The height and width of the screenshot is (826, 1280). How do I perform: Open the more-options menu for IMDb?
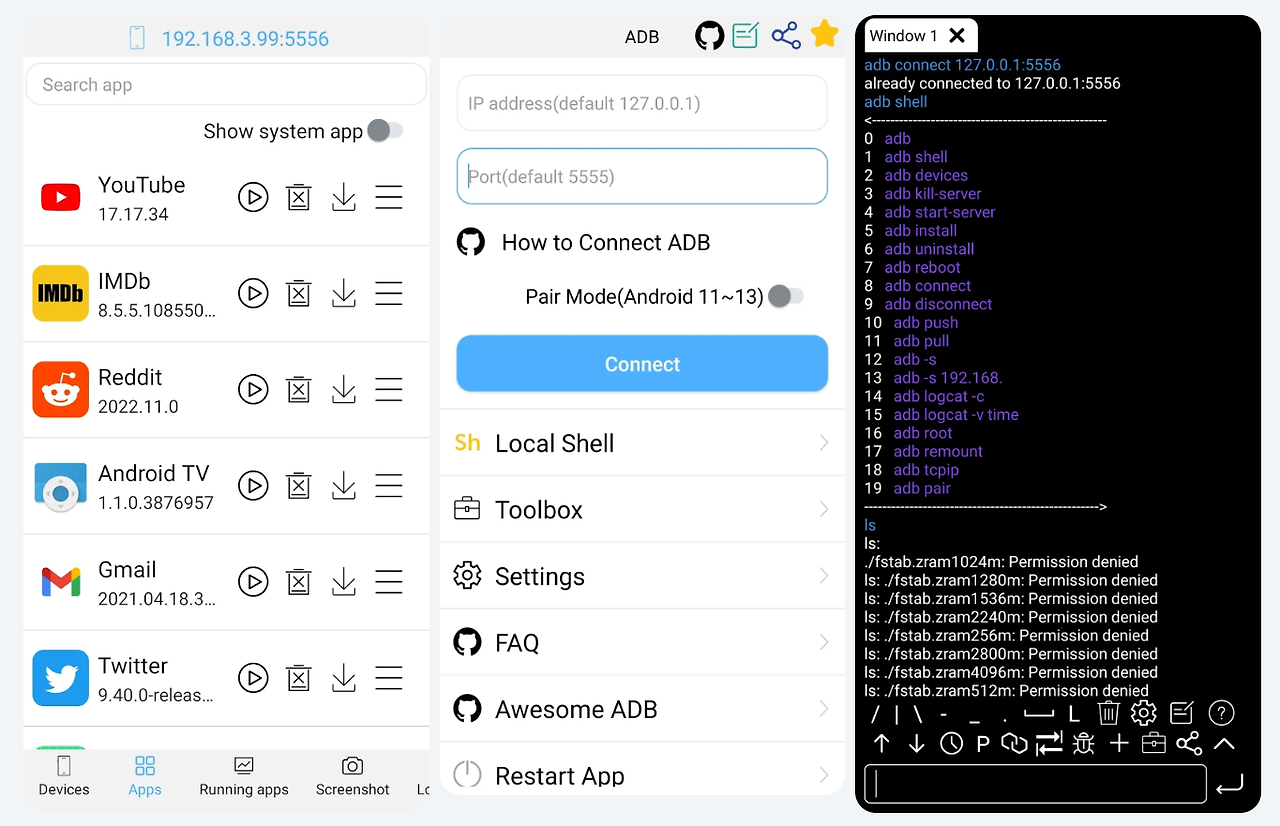[389, 293]
